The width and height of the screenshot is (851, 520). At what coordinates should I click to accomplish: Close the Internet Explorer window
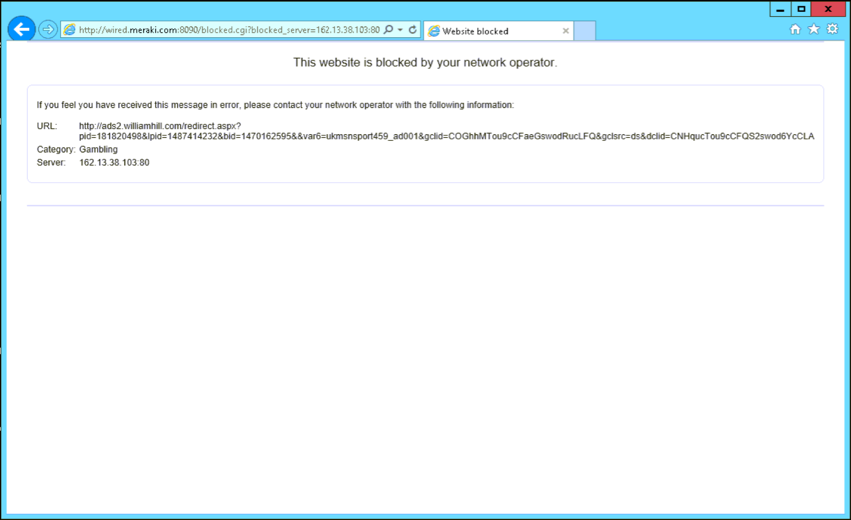[828, 9]
